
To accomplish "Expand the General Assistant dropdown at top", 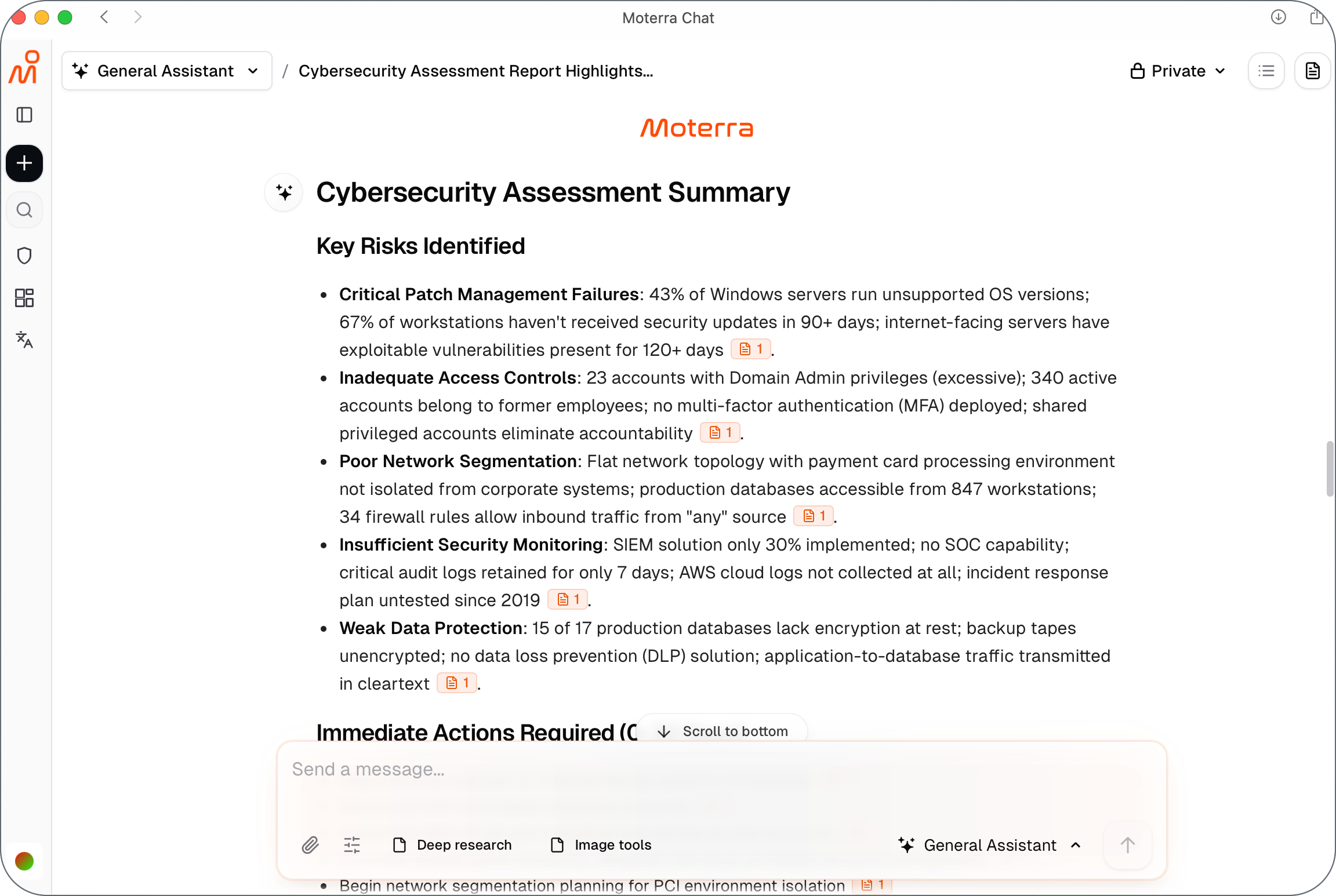I will tap(167, 71).
